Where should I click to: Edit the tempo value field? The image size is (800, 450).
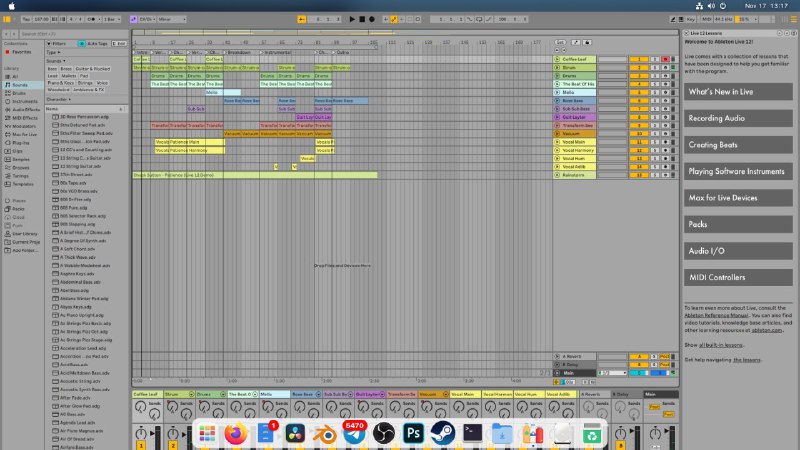point(41,19)
